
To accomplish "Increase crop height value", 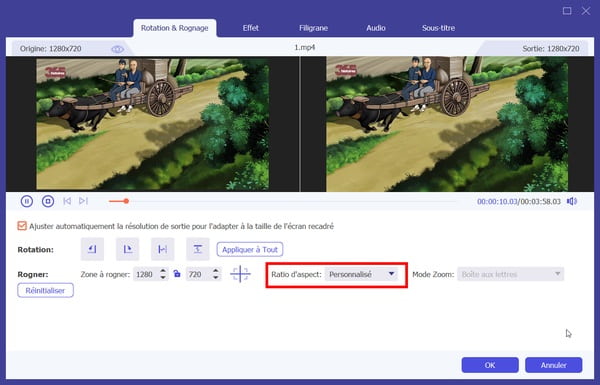I will (216, 271).
